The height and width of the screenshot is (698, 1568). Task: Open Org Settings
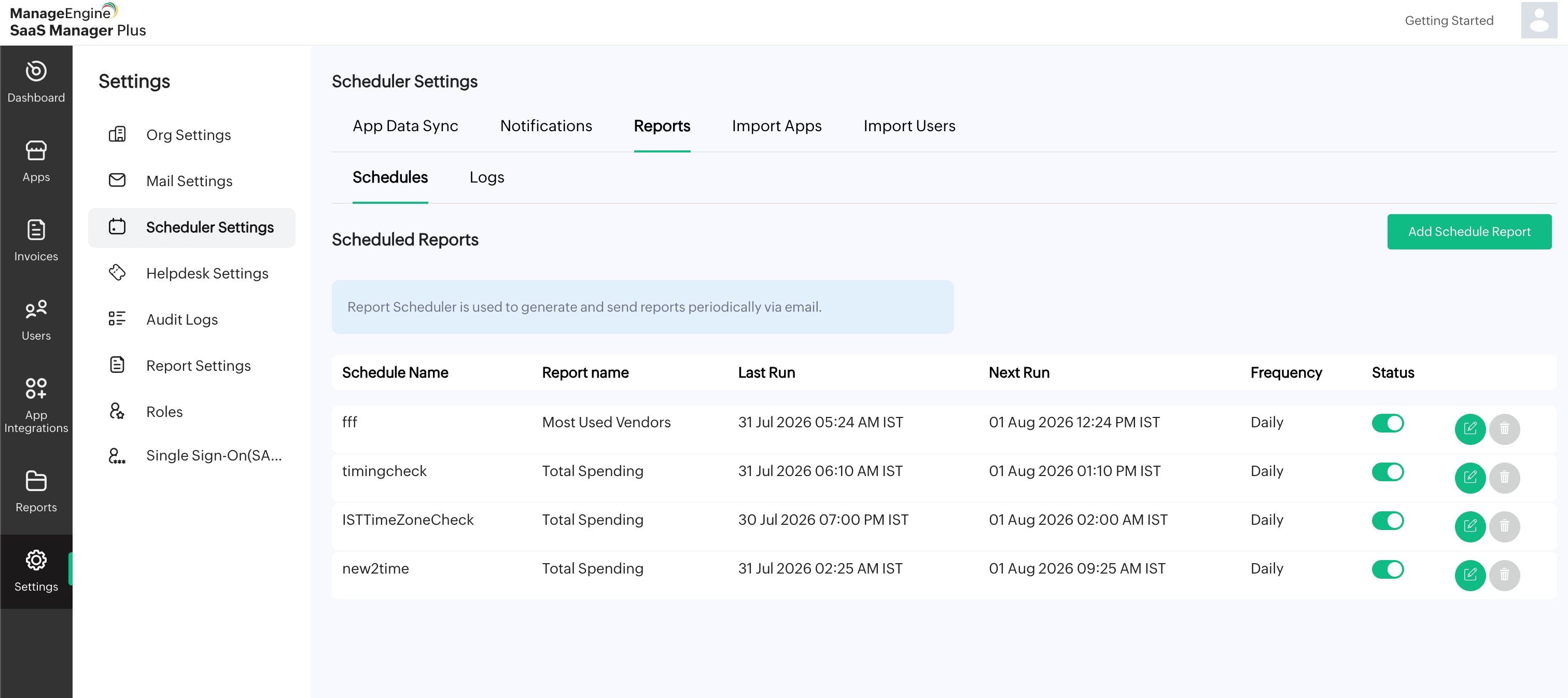pos(191,134)
